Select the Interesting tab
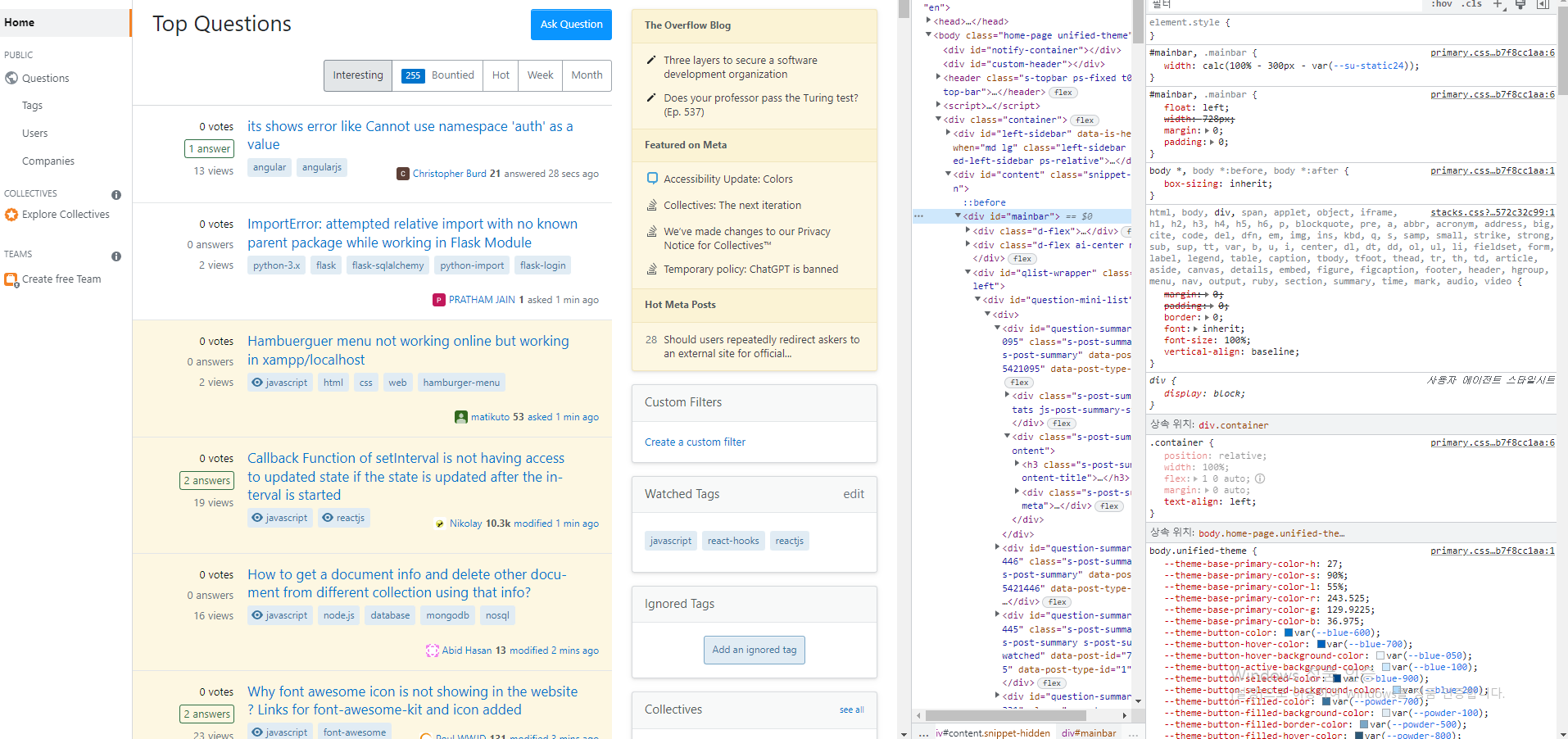The height and width of the screenshot is (739, 1568). pyautogui.click(x=358, y=75)
